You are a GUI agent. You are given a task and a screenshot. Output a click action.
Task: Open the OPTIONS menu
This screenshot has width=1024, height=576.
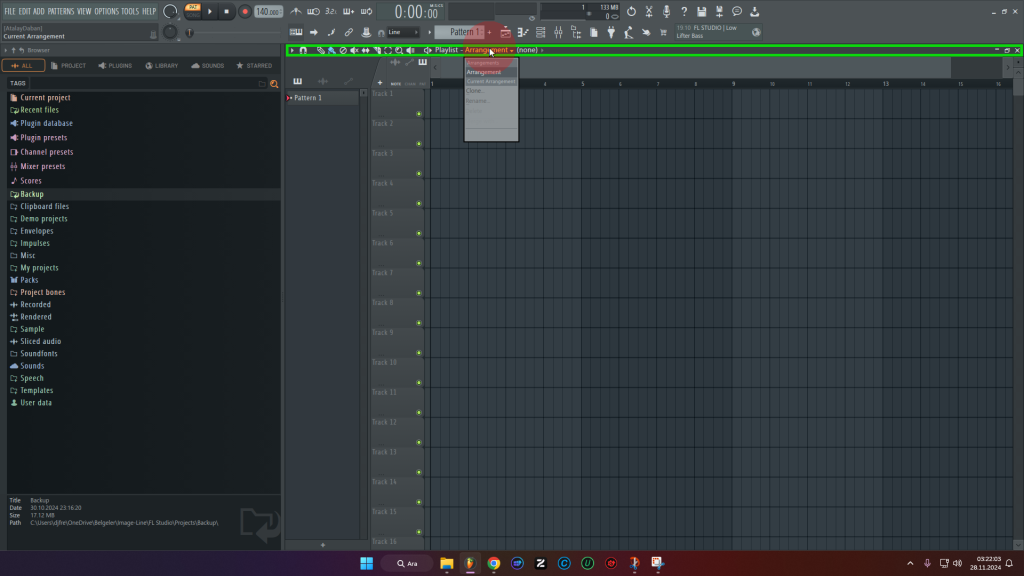(106, 11)
